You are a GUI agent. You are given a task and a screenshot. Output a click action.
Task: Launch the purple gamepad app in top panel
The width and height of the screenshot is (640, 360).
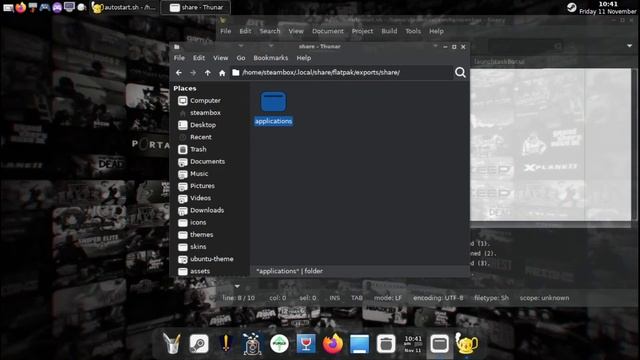(x=57, y=7)
